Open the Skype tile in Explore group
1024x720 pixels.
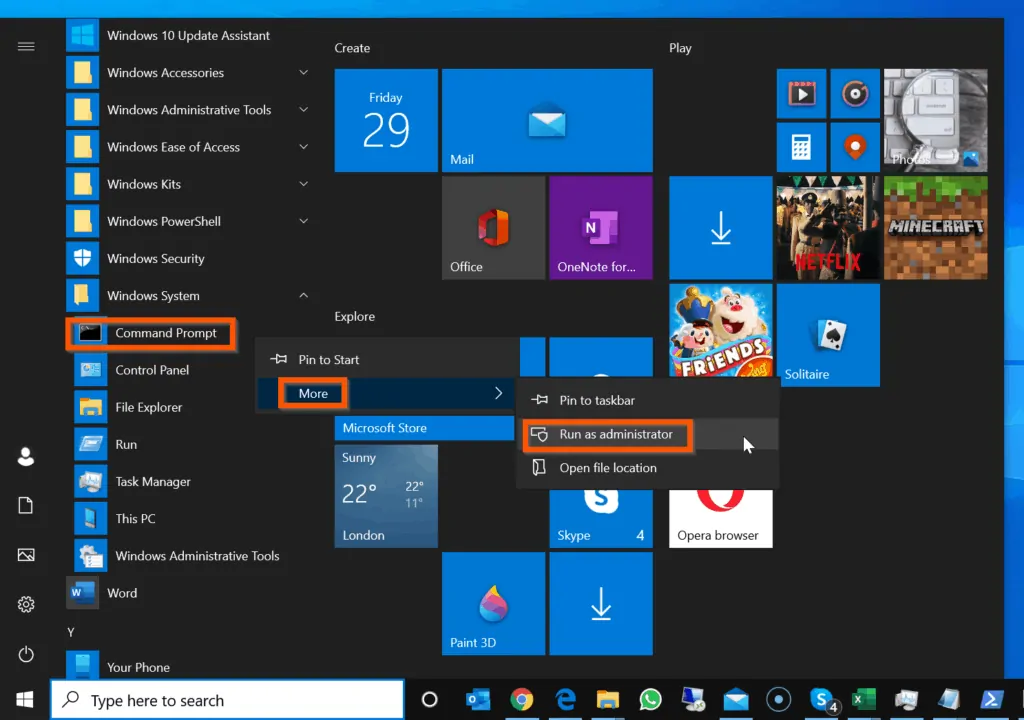[601, 518]
